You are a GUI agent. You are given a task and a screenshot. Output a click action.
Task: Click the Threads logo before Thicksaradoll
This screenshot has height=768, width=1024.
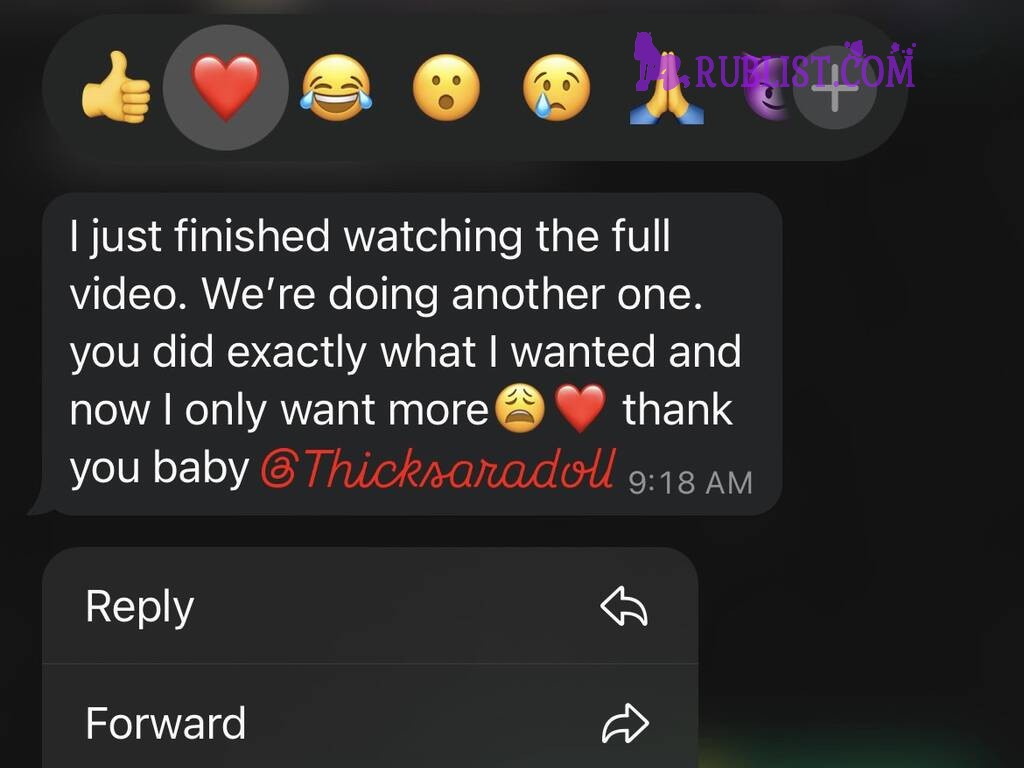278,471
